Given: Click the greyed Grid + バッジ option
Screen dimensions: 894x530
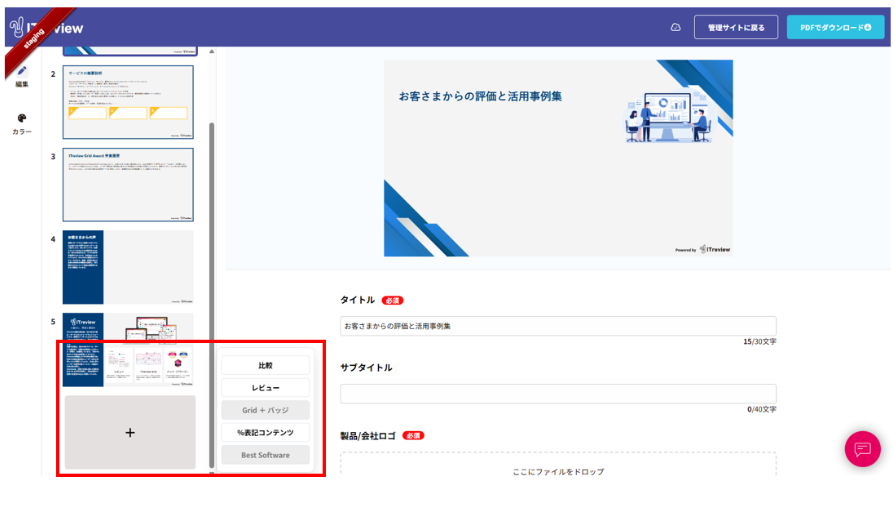Looking at the screenshot, I should tap(265, 410).
